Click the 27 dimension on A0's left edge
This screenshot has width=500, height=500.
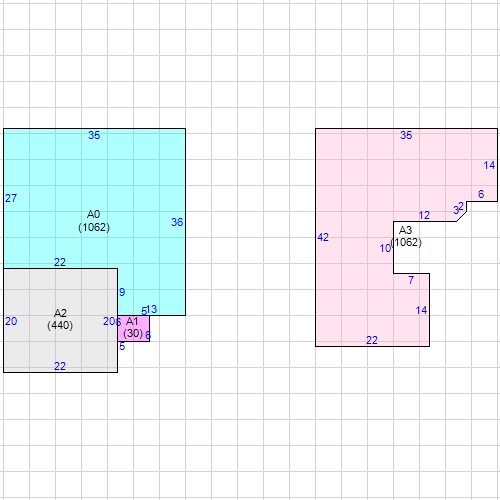11,198
